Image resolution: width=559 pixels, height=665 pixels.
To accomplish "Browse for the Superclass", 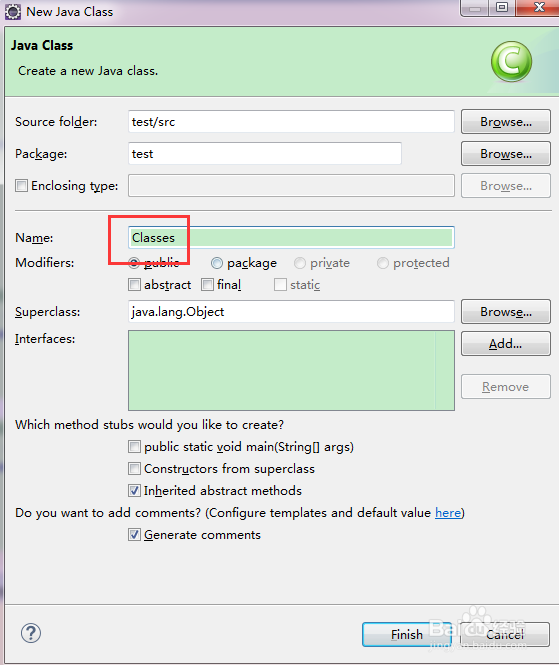I will (506, 312).
